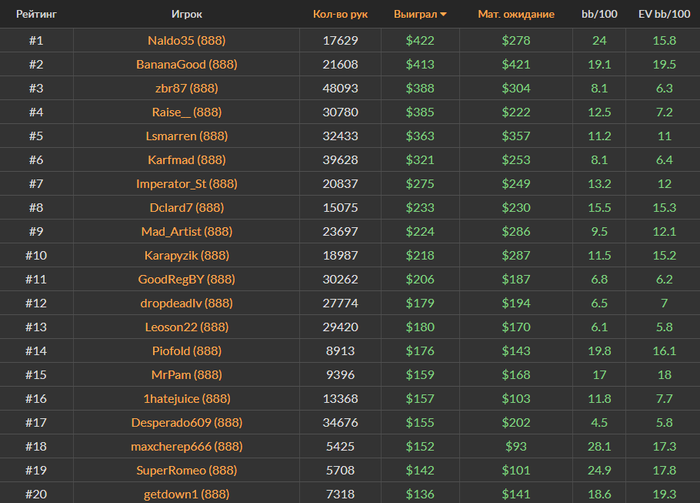Open player dropdeadlv (888) profile
This screenshot has width=700, height=503.
click(x=187, y=303)
